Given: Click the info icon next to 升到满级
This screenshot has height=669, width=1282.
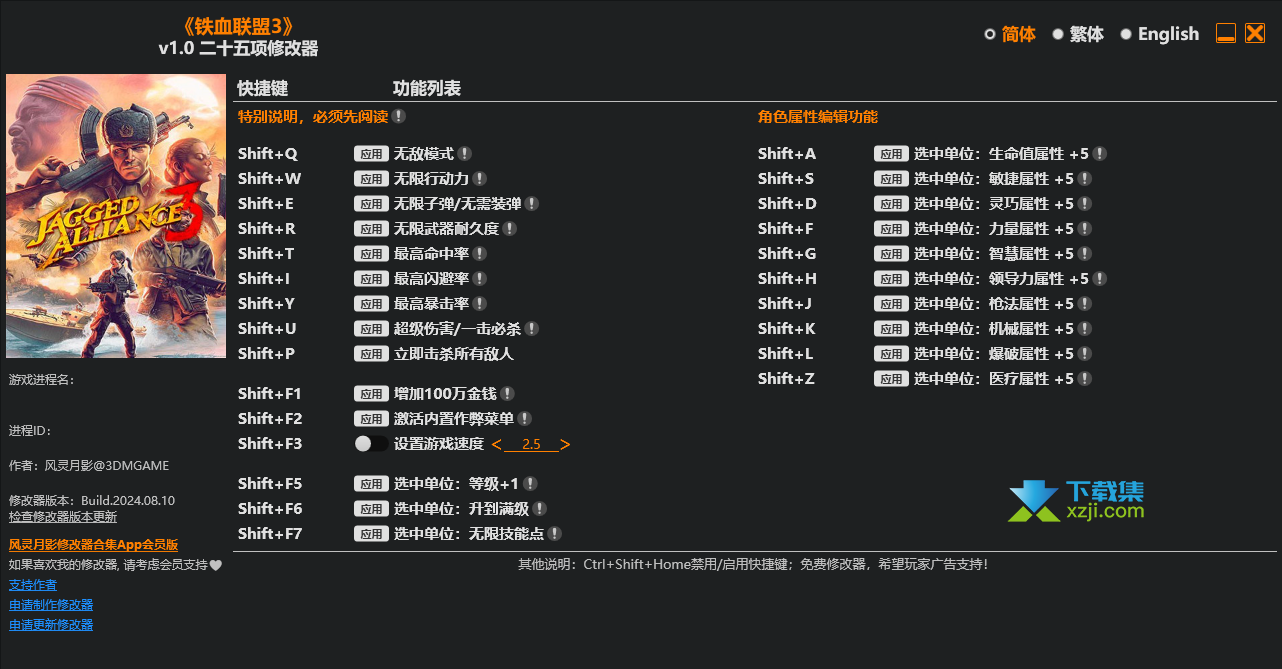Looking at the screenshot, I should pyautogui.click(x=540, y=509).
